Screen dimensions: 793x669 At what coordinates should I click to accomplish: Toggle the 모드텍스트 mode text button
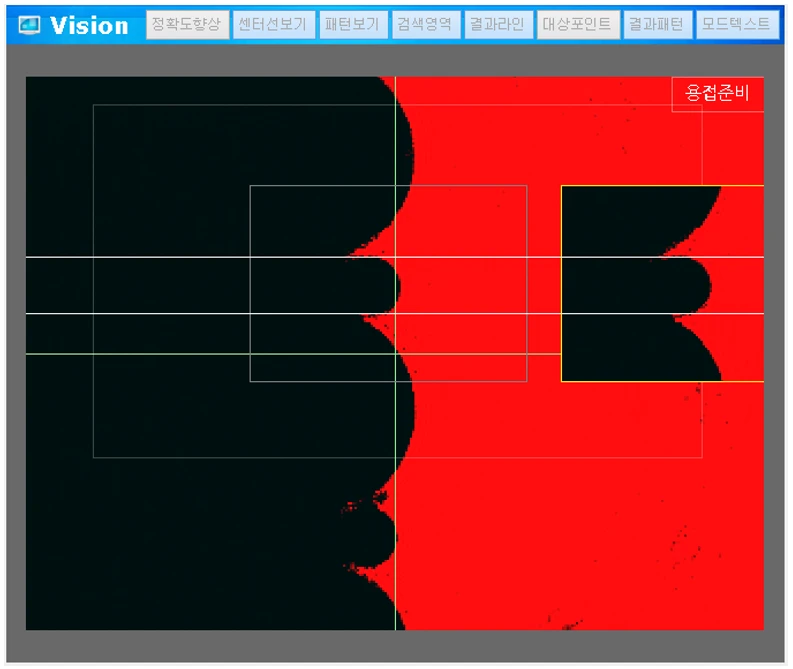click(x=737, y=24)
